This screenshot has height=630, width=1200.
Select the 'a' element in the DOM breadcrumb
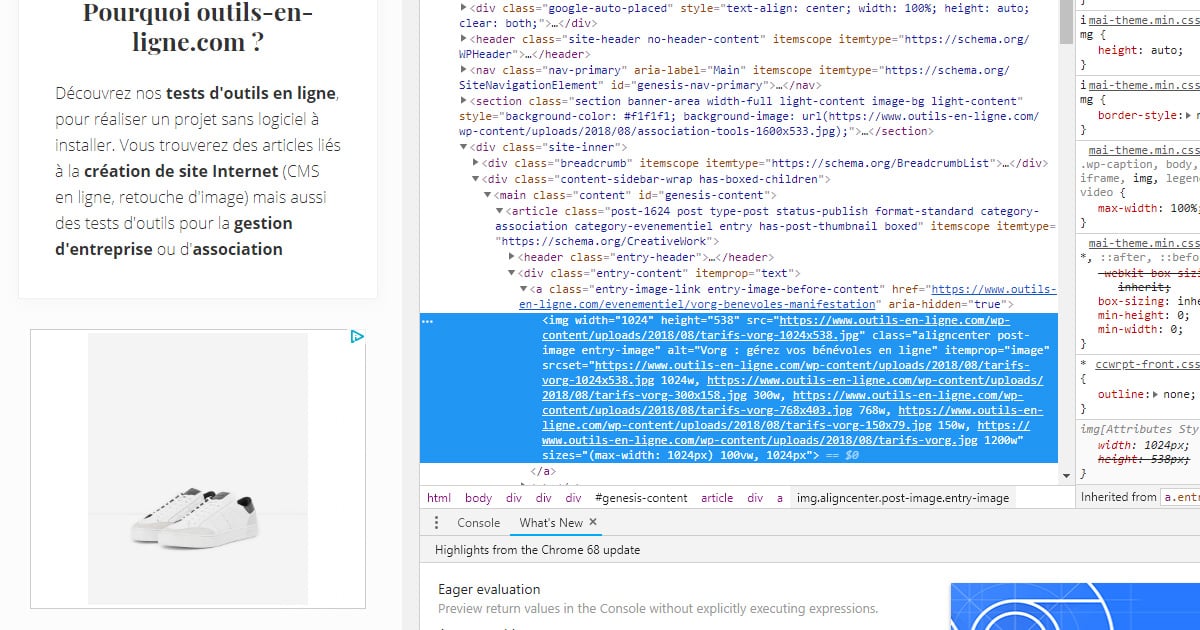pyautogui.click(x=780, y=497)
